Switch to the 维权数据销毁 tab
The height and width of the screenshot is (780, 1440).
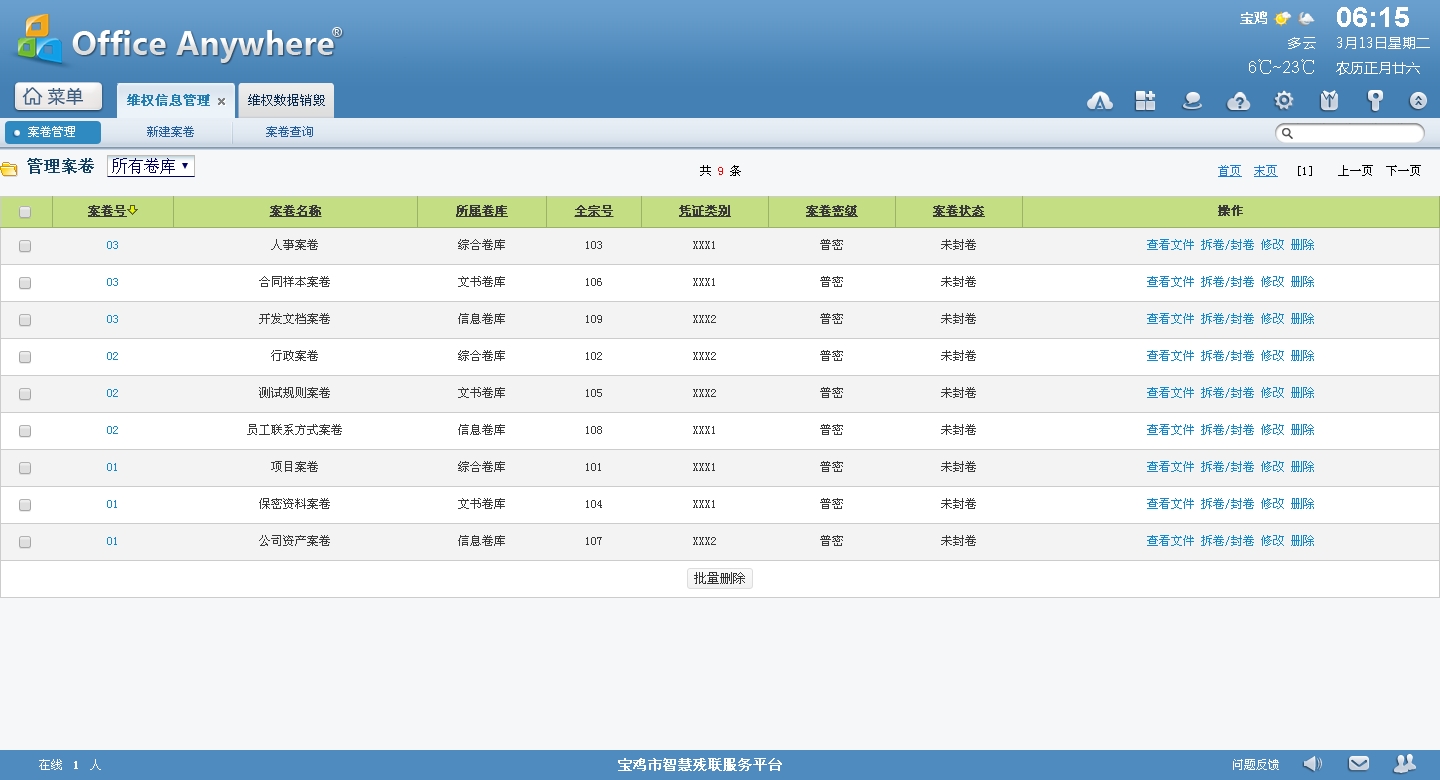(x=286, y=100)
